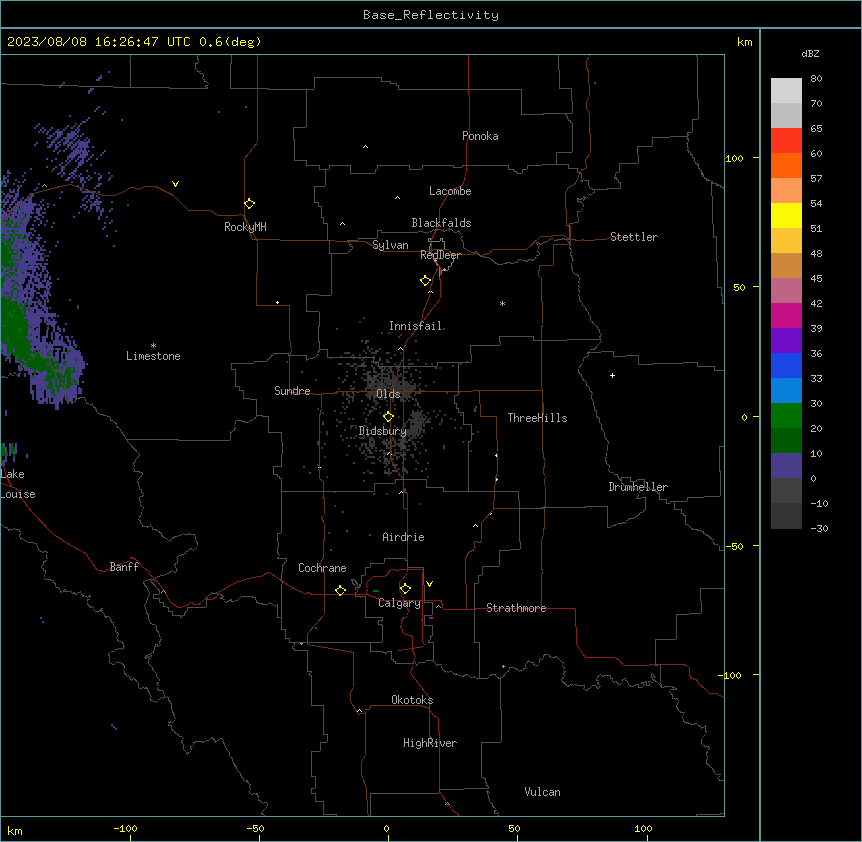
Task: Click the -100 tick on the horizontal axis
Action: 125,828
